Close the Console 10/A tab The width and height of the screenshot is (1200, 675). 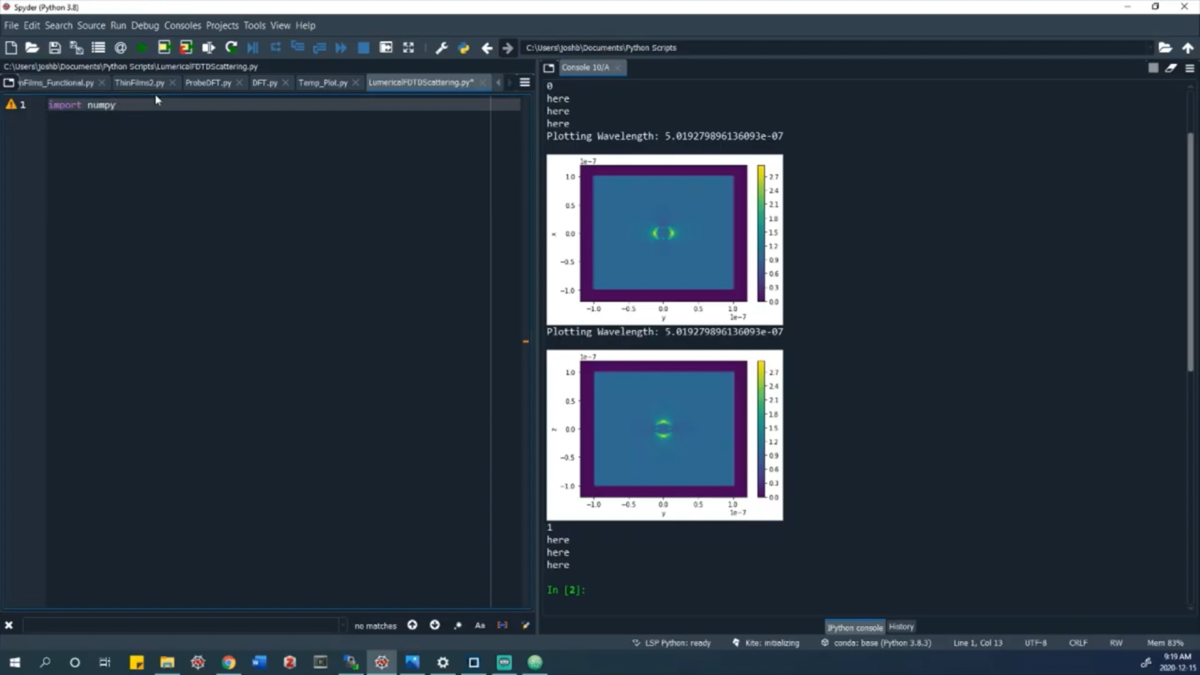[x=618, y=68]
